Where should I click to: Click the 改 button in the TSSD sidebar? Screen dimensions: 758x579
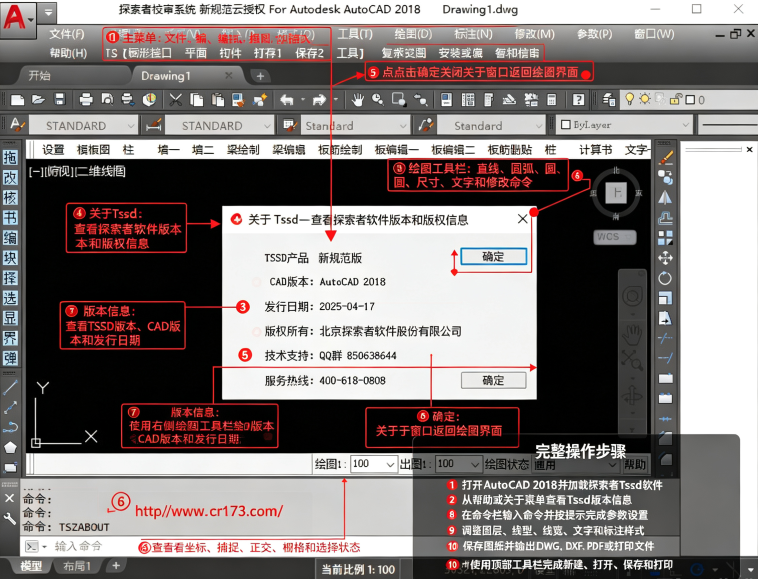10,178
